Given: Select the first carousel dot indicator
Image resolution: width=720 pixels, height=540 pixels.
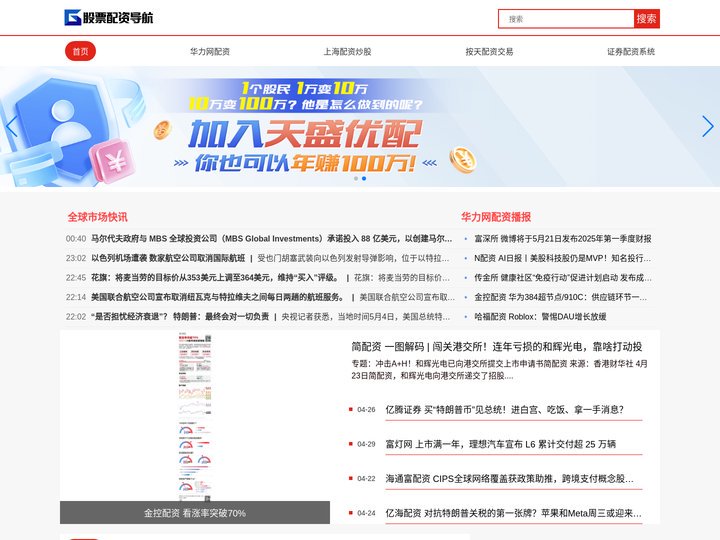Looking at the screenshot, I should [x=356, y=178].
